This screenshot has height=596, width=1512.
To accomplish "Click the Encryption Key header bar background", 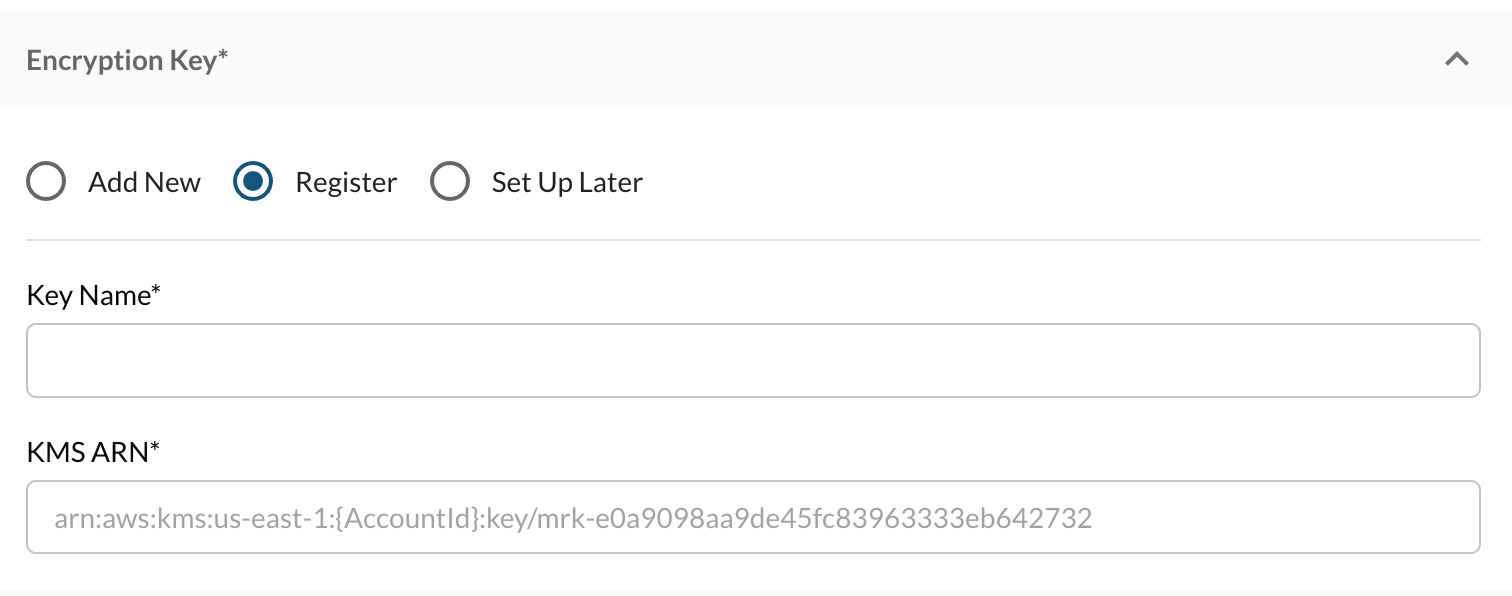I will tap(800, 60).
